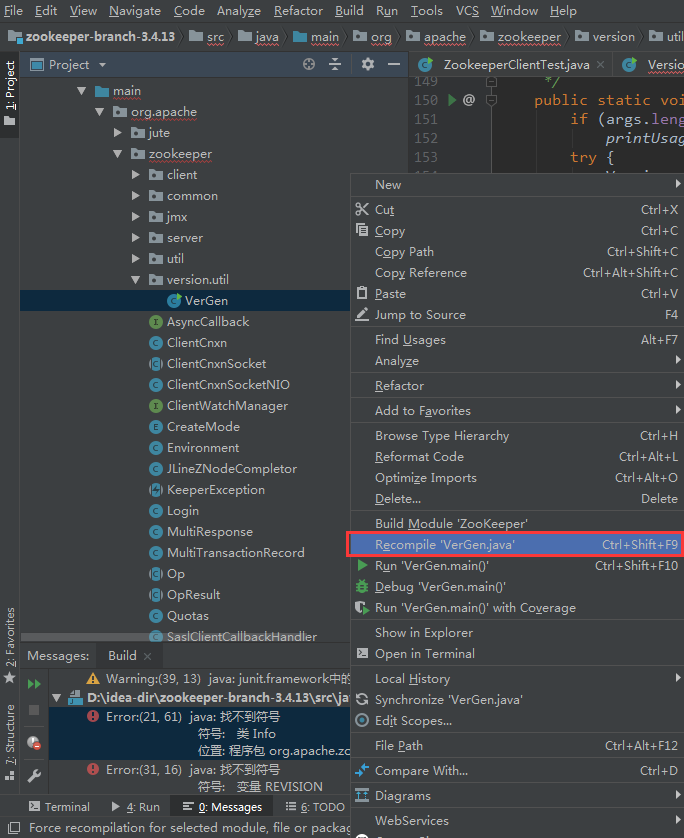Click the tool windows toggle icon in status bar
Viewport: 684px width, 838px height.
point(14,828)
